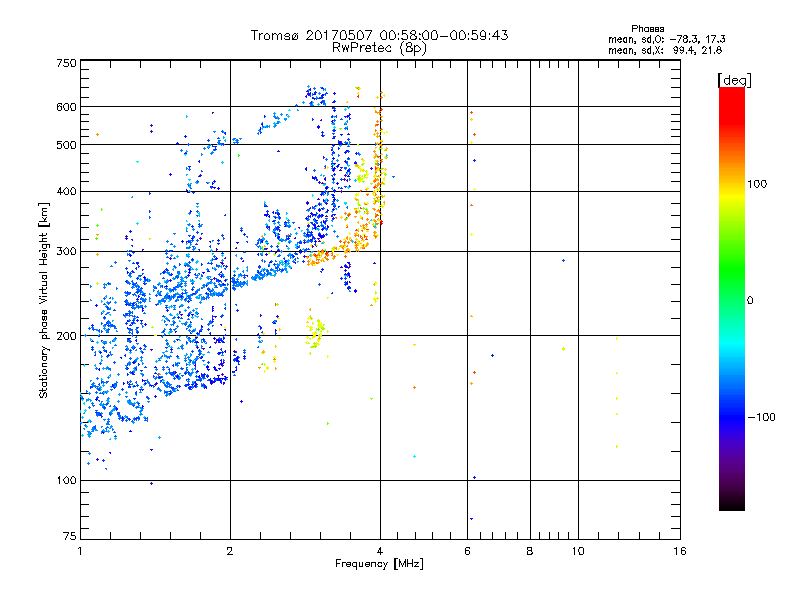Image resolution: width=800 pixels, height=600 pixels.
Task: Click the x-axis label "16"
Action: point(680,551)
